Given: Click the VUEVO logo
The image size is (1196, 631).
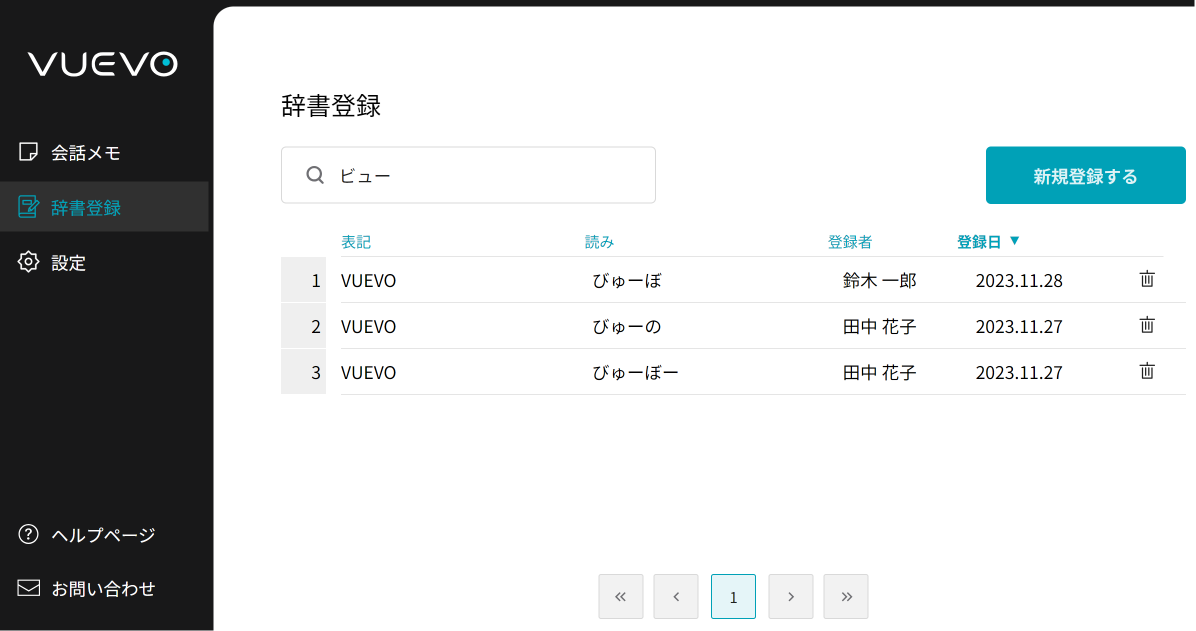Looking at the screenshot, I should point(102,63).
